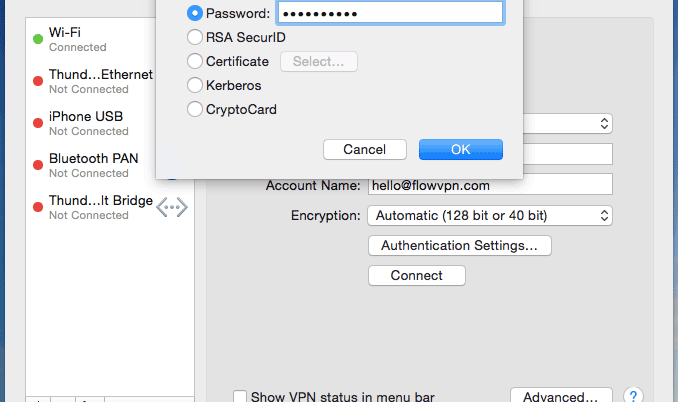Select Thunderbolt Ethernet in the sidebar

coord(100,82)
